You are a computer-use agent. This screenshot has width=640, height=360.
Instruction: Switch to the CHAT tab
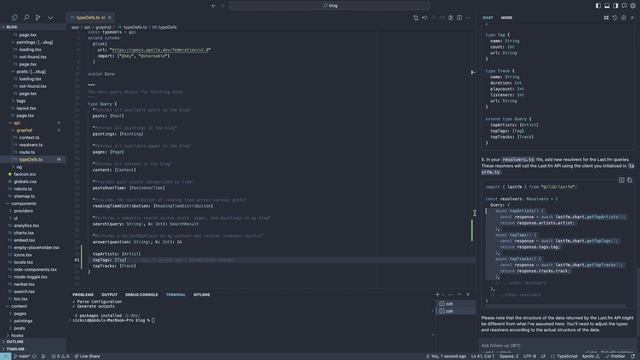tap(488, 18)
